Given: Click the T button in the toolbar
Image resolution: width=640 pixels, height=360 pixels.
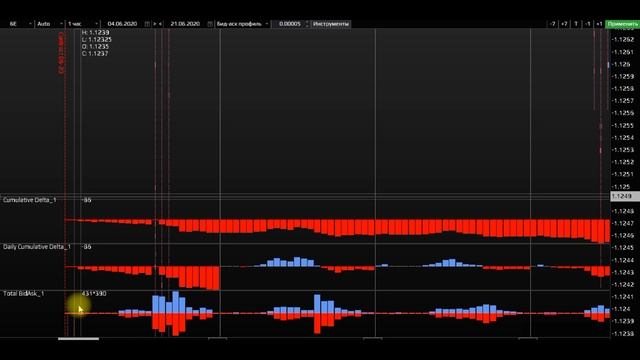Looking at the screenshot, I should click(576, 24).
